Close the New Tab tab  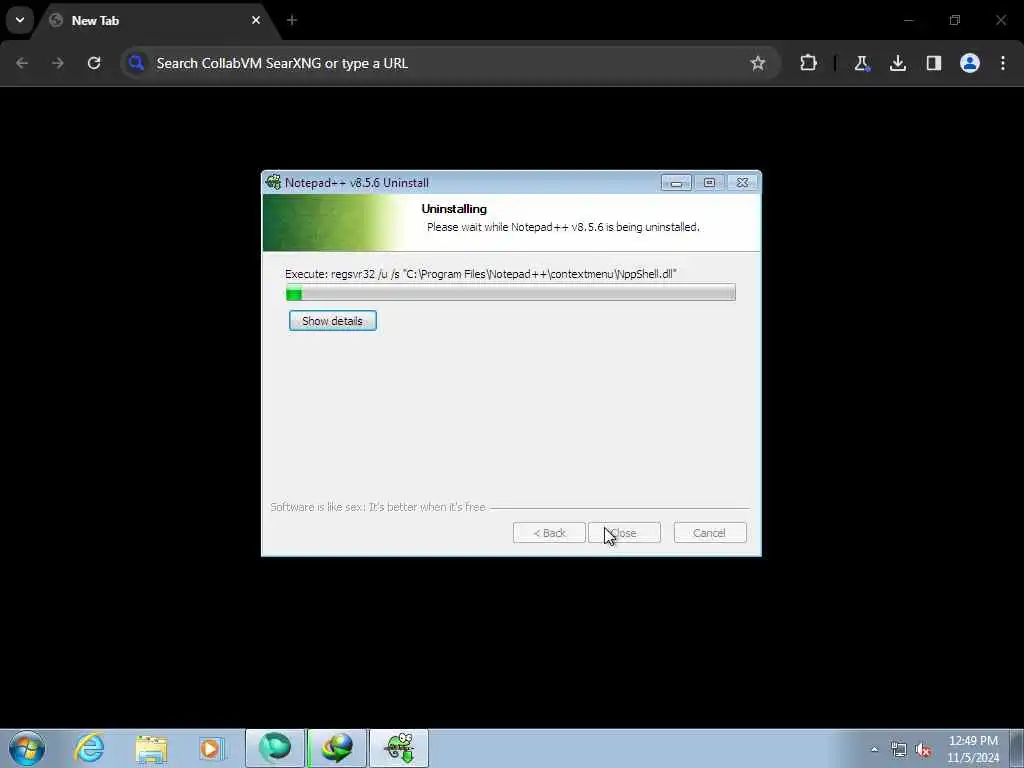[x=256, y=20]
